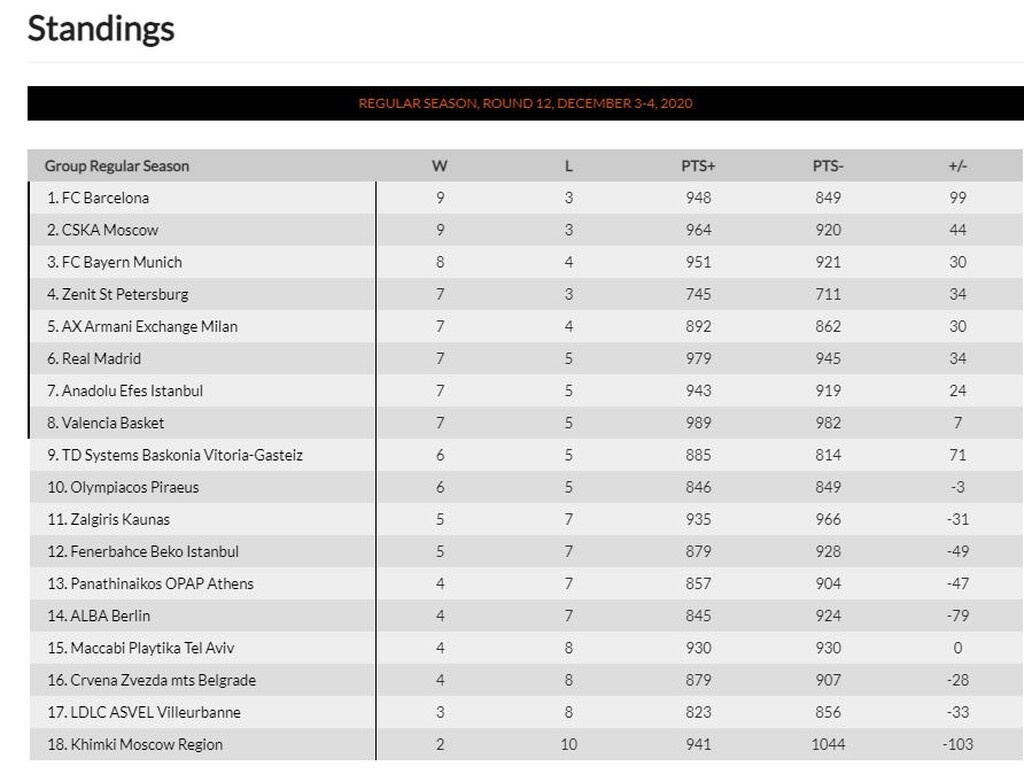Sort by the L column header
Screen dimensions: 1024x774
point(569,166)
